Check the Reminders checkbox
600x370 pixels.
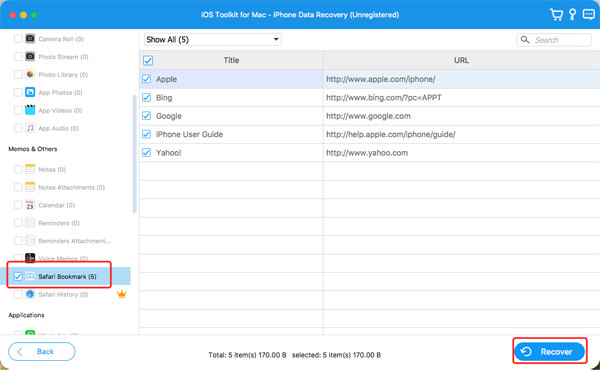18,223
